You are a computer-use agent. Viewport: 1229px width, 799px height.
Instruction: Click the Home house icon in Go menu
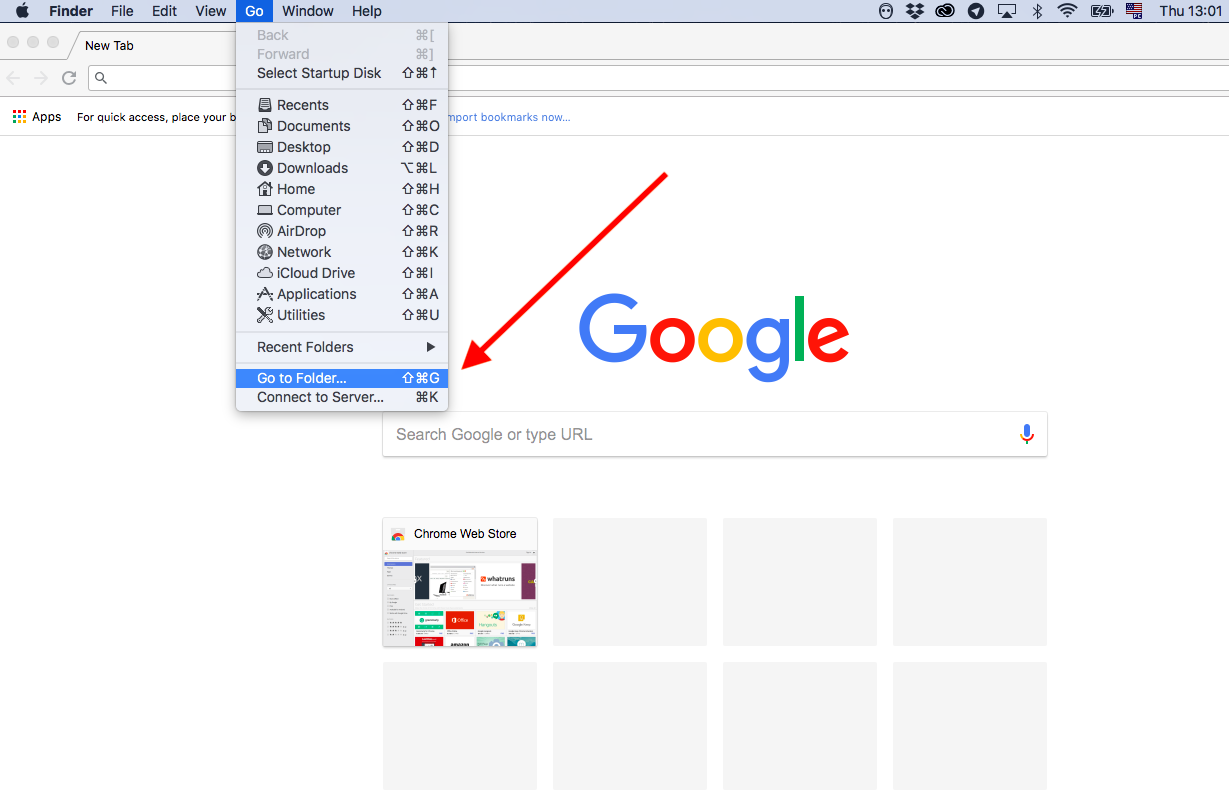265,189
